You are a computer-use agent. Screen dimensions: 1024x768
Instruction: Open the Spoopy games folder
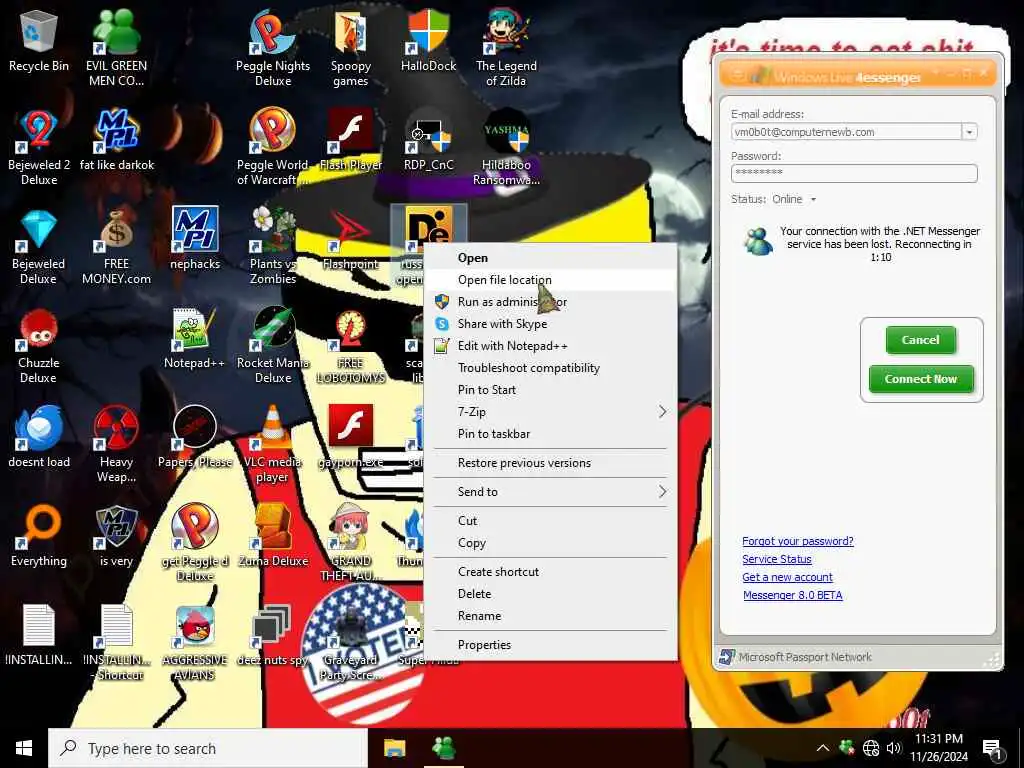click(351, 47)
